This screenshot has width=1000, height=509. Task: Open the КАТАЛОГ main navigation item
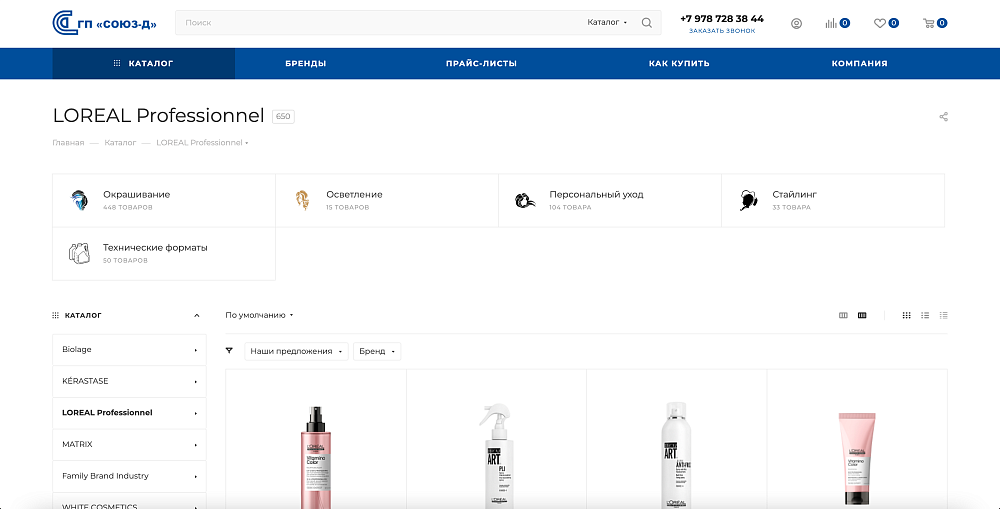[x=143, y=63]
